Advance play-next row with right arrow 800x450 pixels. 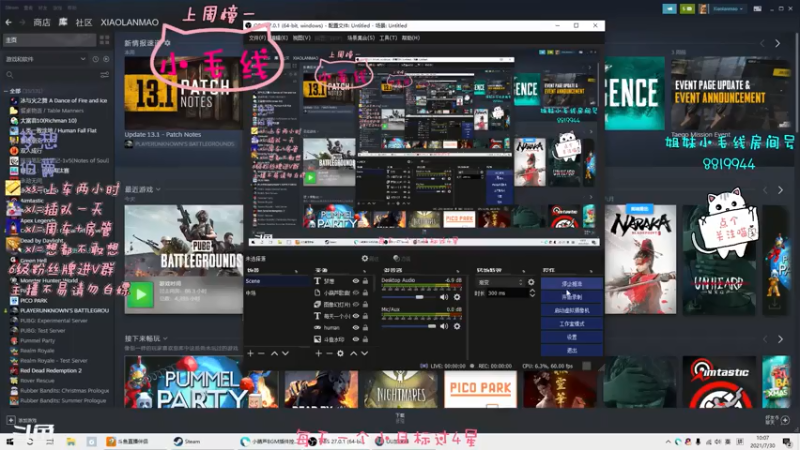coord(780,339)
